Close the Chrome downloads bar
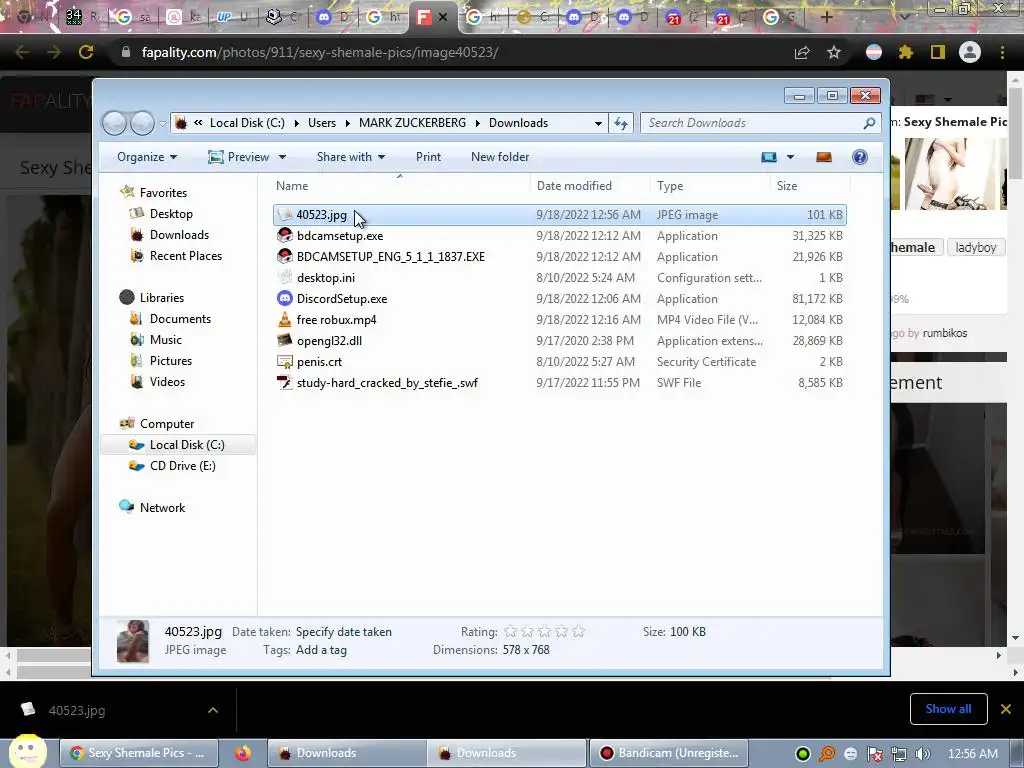This screenshot has width=1024, height=768. 1006,709
